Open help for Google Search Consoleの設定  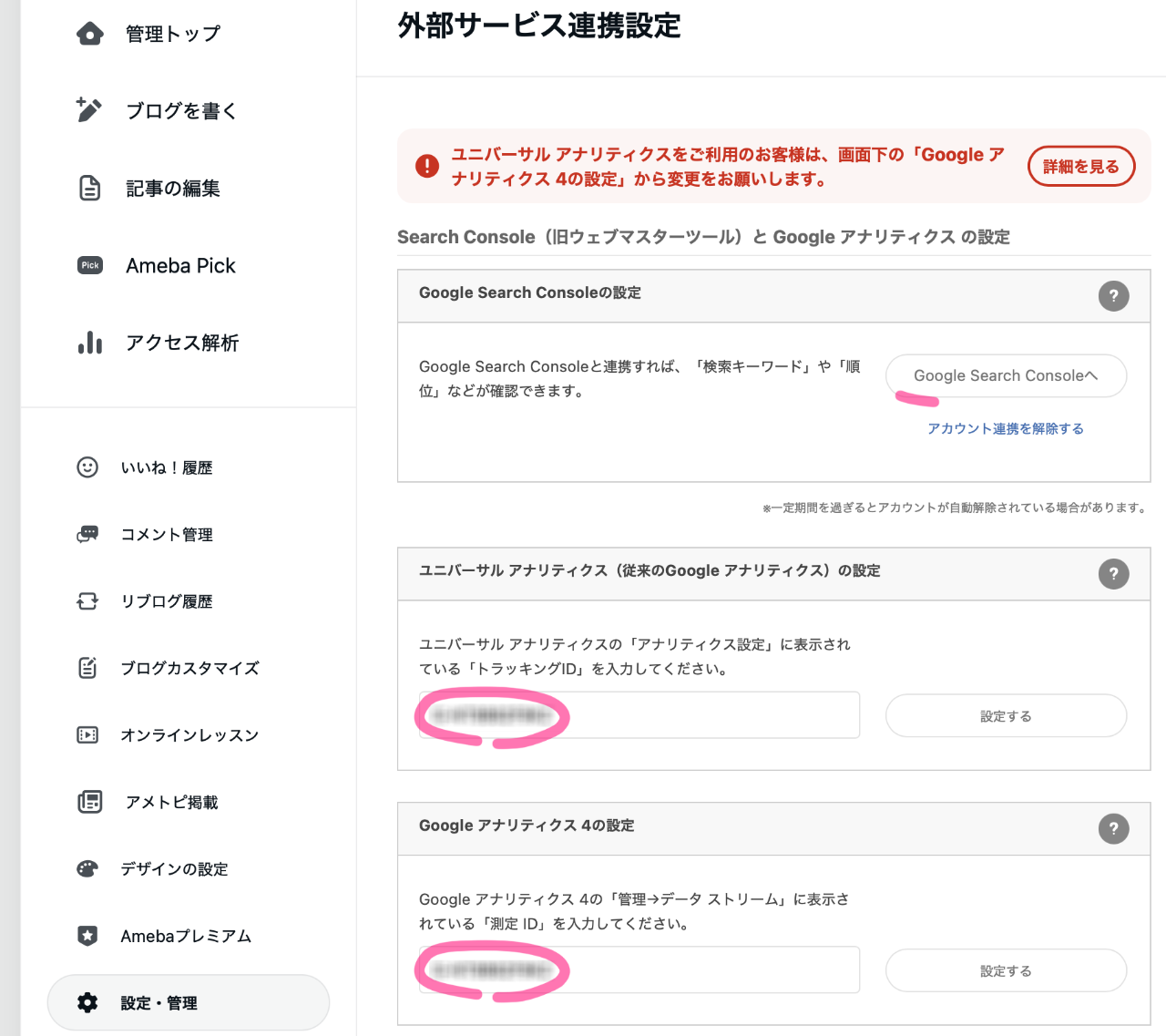pyautogui.click(x=1113, y=296)
